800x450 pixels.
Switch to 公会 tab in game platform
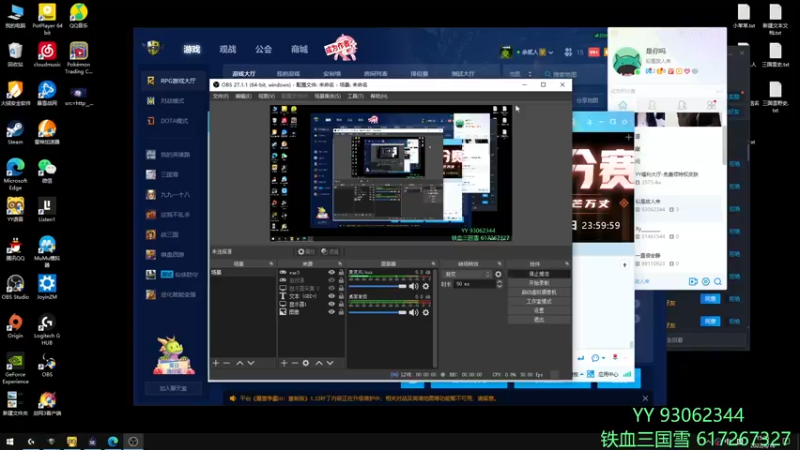pyautogui.click(x=263, y=49)
